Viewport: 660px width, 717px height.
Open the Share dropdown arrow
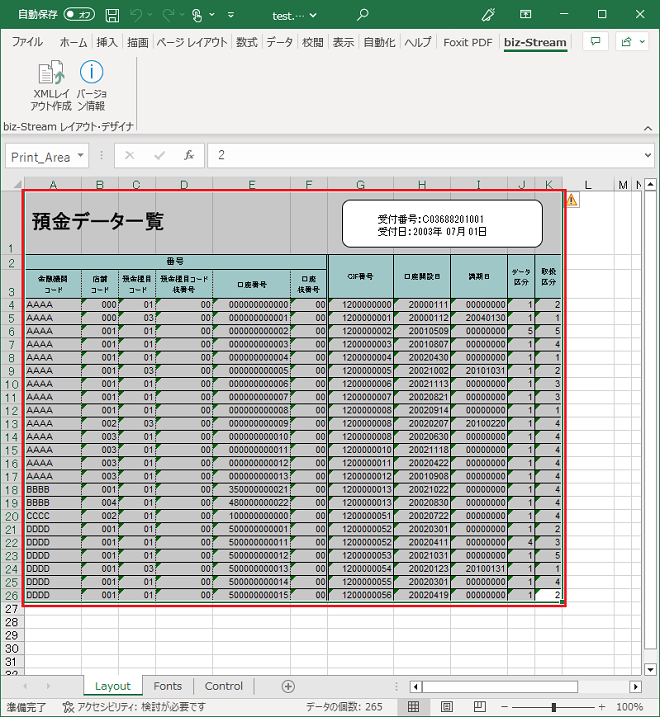(x=642, y=42)
